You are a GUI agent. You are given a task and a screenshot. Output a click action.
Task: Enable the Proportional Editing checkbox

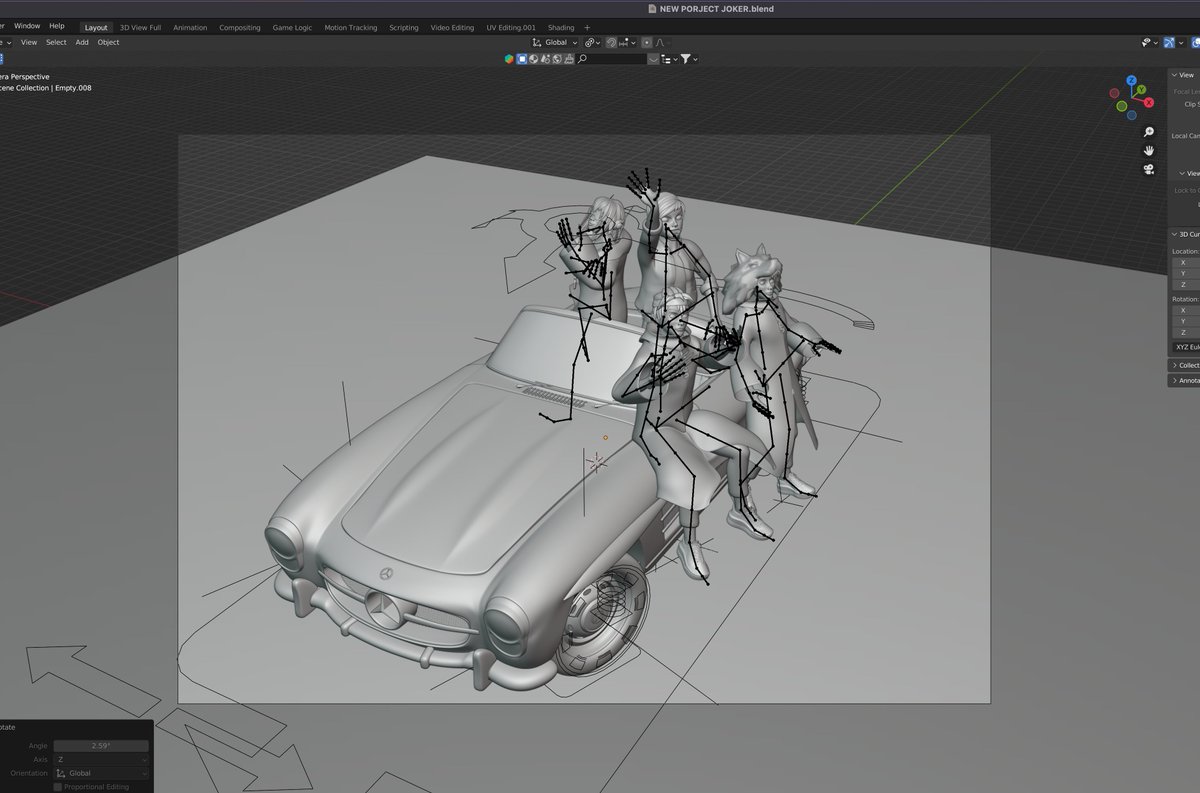point(57,787)
